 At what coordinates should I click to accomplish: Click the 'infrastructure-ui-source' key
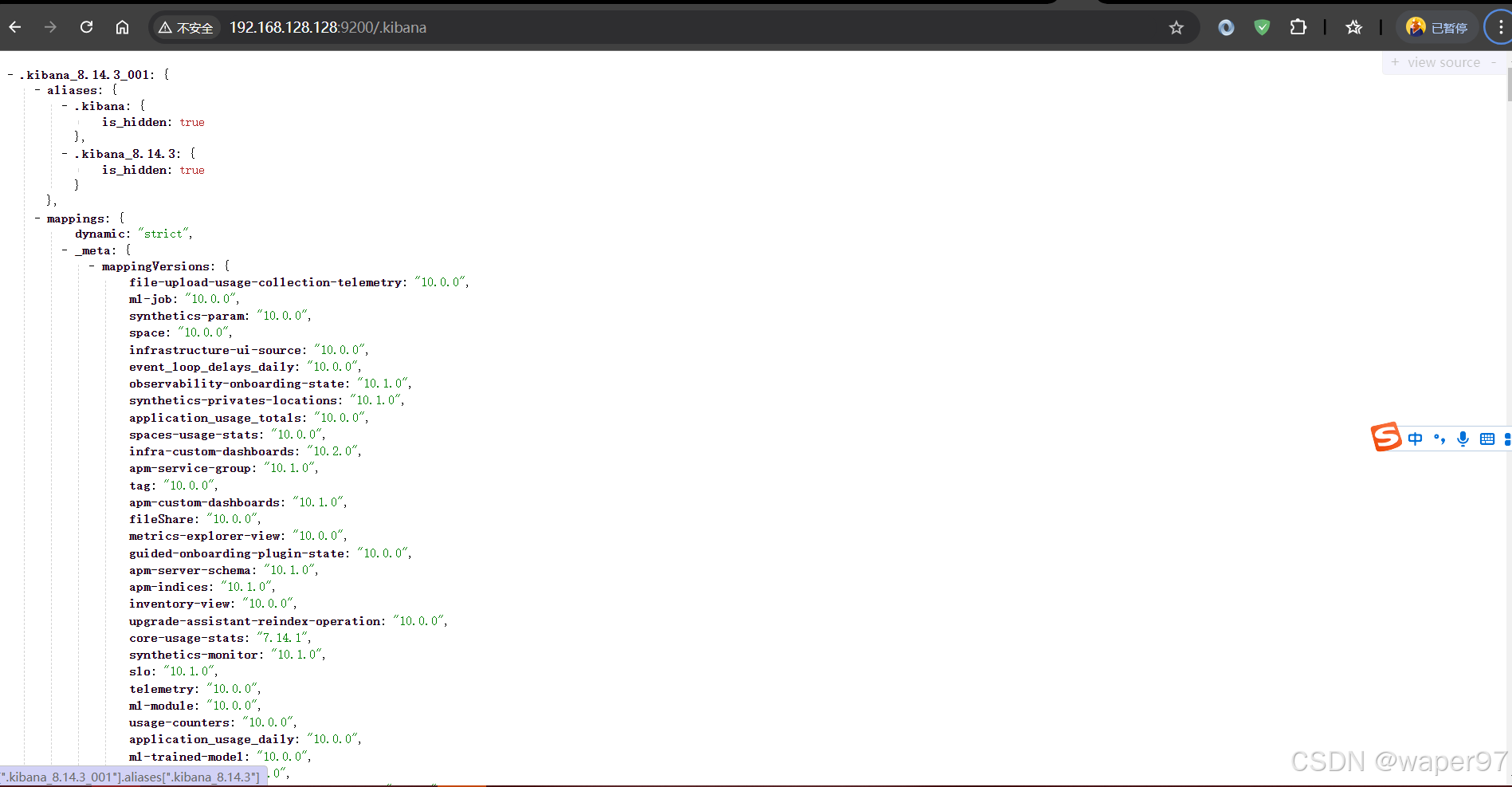click(x=215, y=350)
